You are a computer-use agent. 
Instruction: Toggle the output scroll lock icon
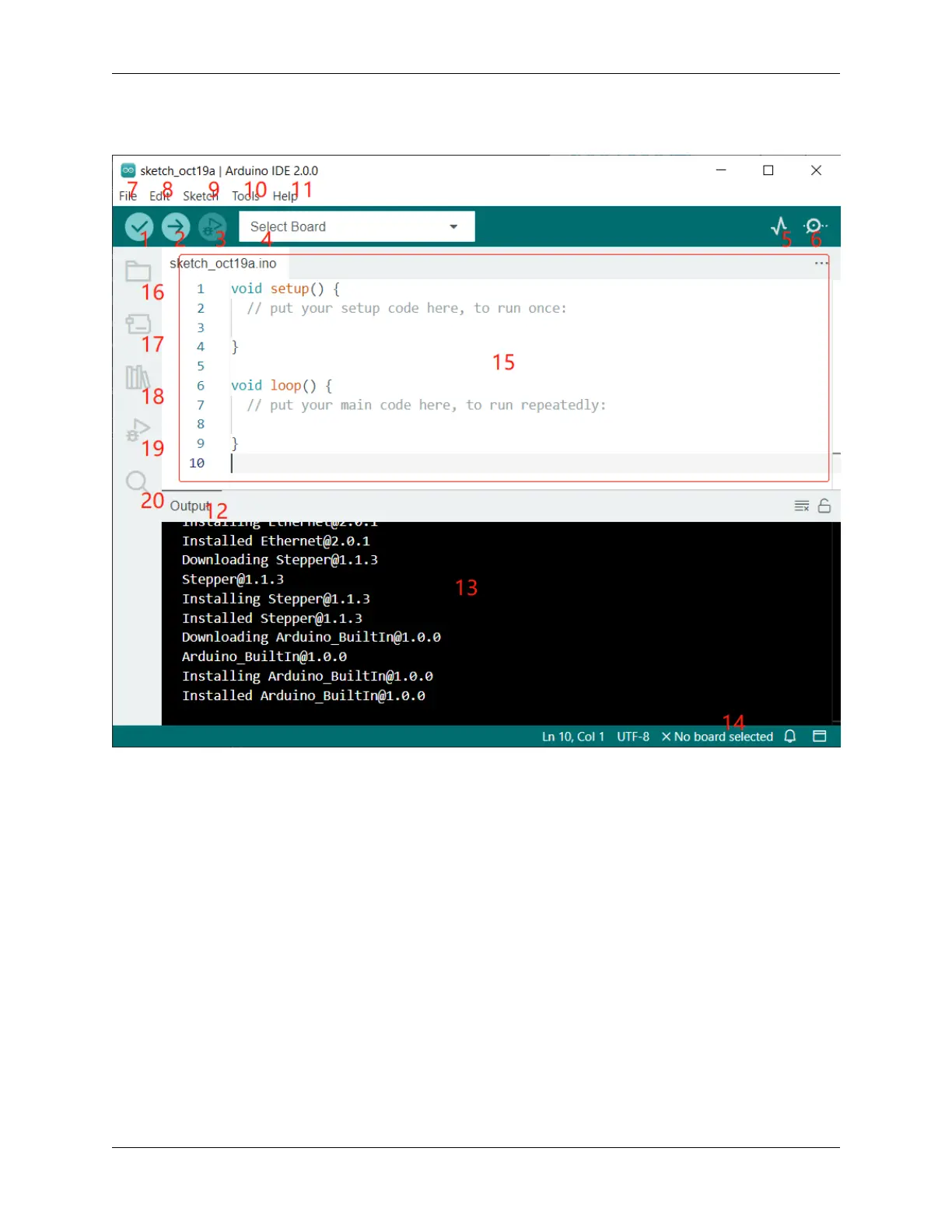tap(824, 506)
